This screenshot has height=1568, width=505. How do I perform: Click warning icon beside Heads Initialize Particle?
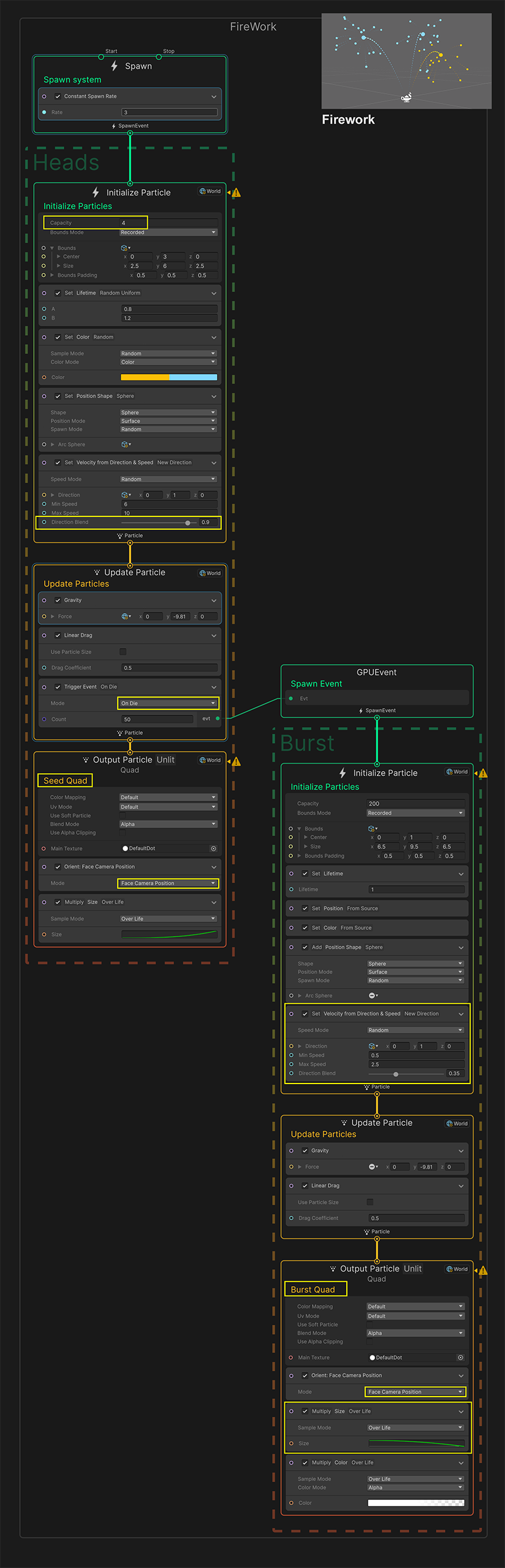click(x=237, y=193)
